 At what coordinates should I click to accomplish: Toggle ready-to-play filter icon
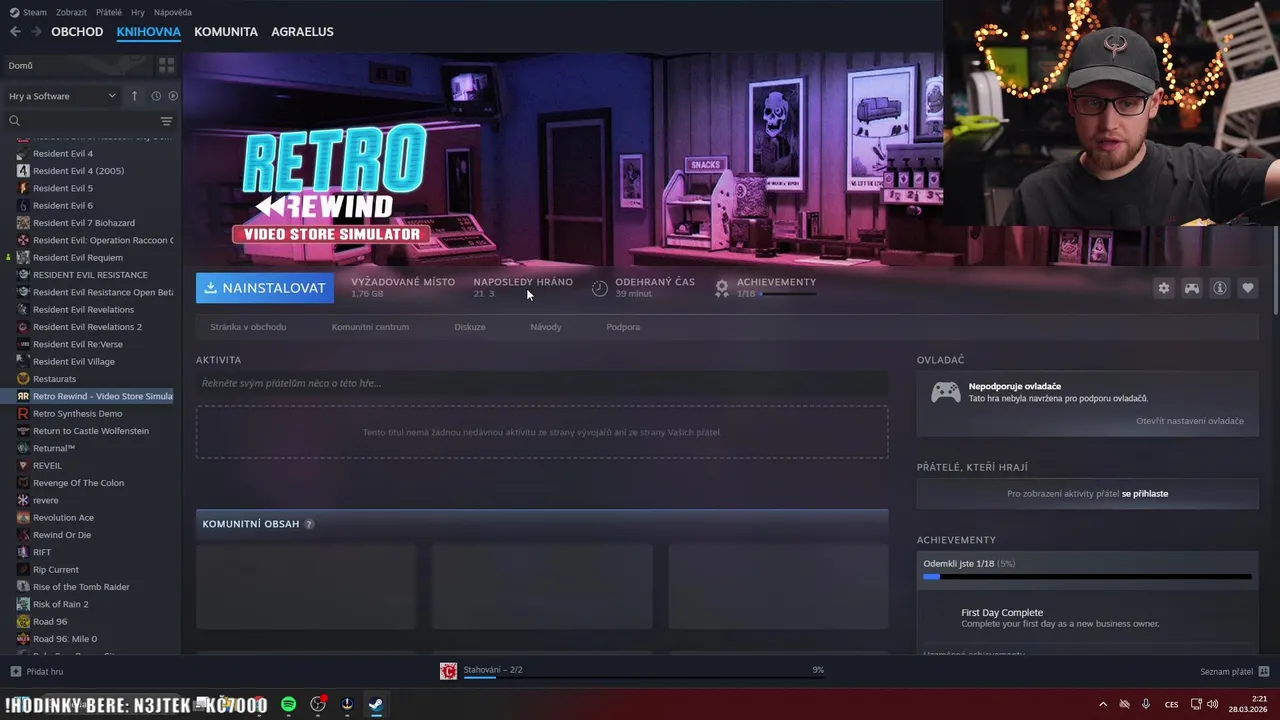coord(173,96)
